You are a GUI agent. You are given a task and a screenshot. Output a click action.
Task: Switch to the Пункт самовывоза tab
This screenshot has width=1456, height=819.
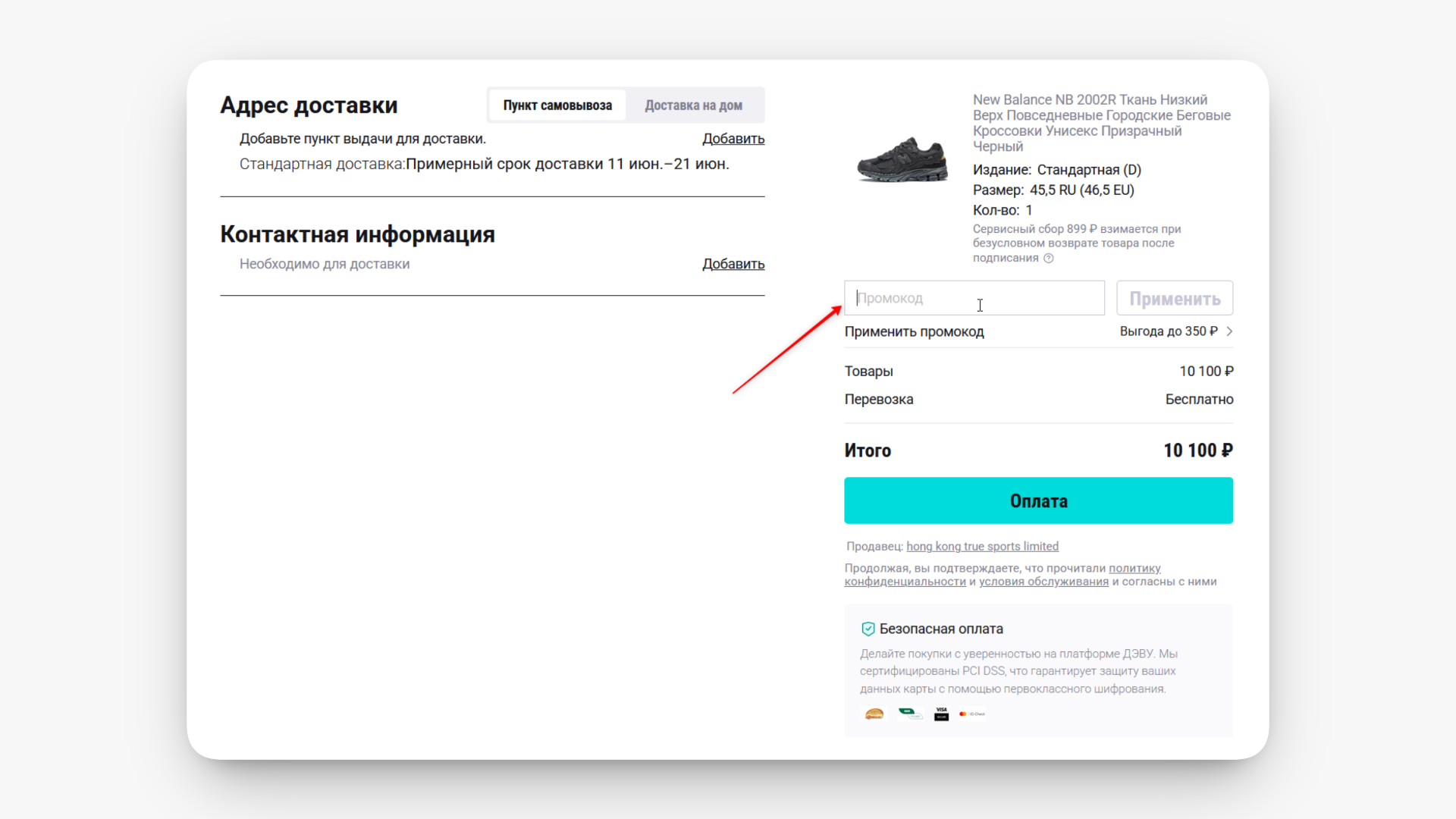click(x=557, y=105)
